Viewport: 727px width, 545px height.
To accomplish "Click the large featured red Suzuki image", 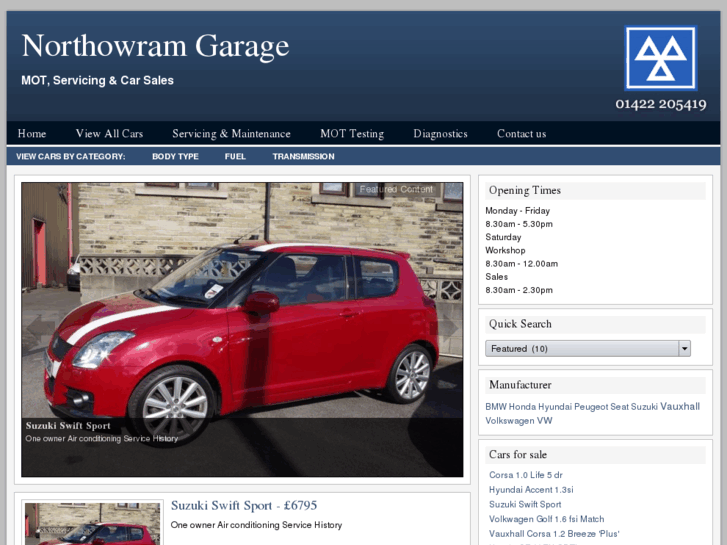I will coord(242,329).
